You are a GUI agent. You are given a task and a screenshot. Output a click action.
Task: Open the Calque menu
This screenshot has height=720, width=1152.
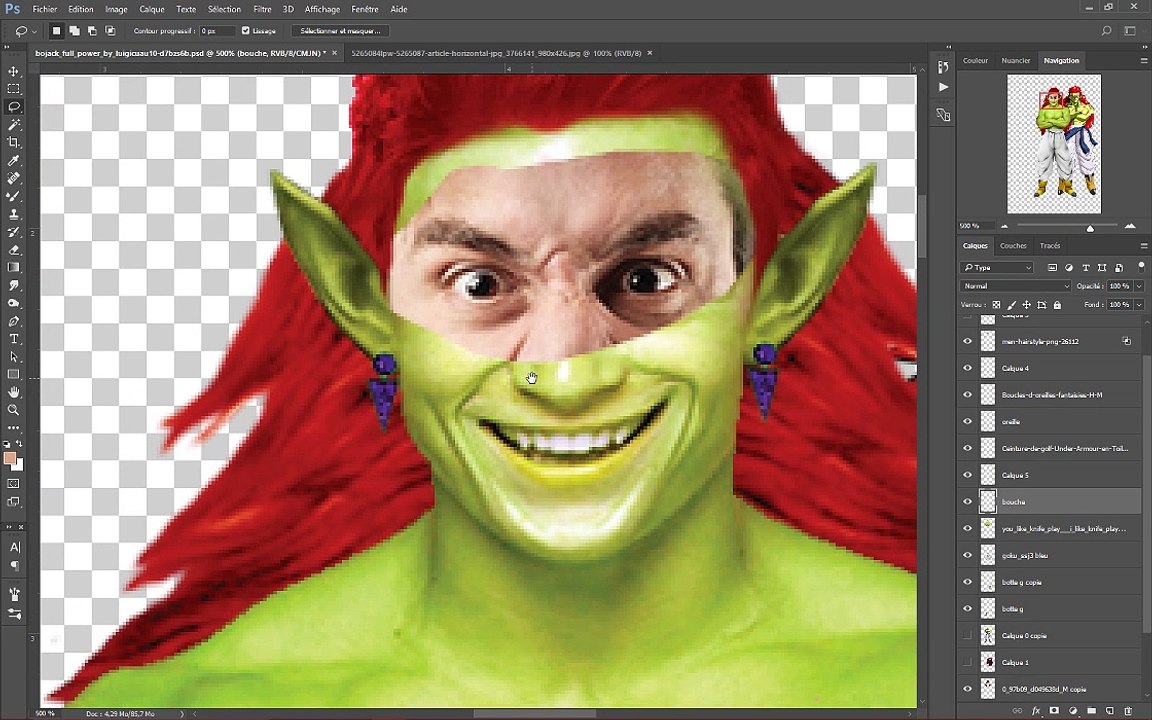151,10
